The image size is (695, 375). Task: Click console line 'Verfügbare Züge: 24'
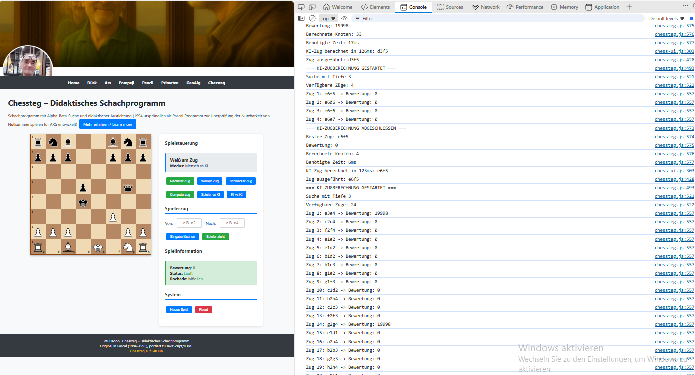pos(331,205)
